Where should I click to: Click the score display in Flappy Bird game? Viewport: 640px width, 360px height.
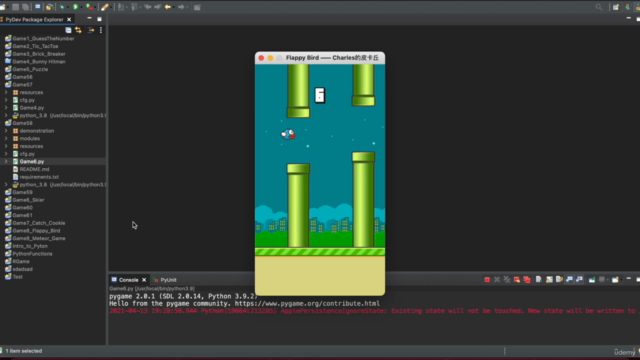point(320,96)
